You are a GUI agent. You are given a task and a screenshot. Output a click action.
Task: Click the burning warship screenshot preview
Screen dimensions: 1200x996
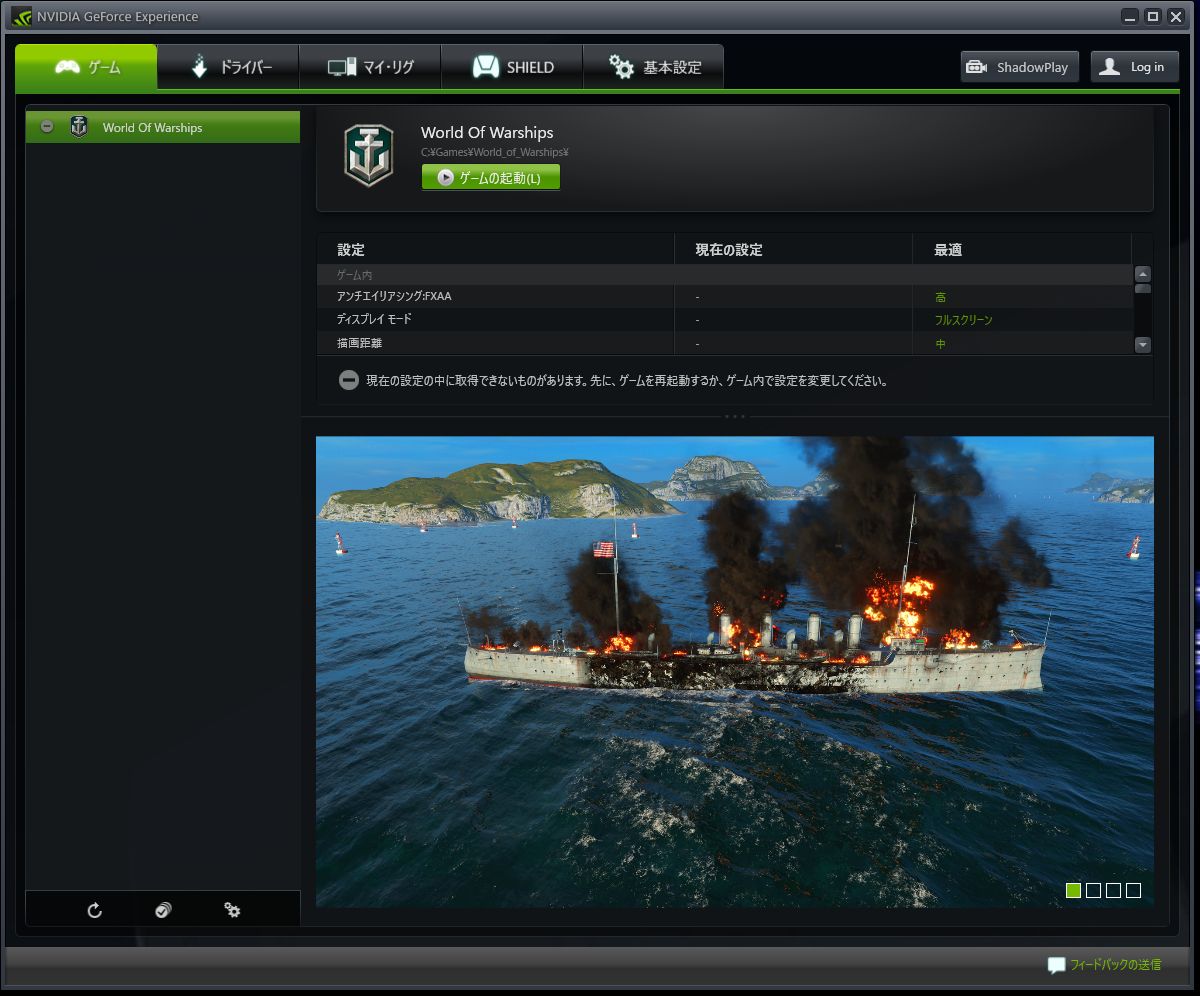click(x=735, y=672)
